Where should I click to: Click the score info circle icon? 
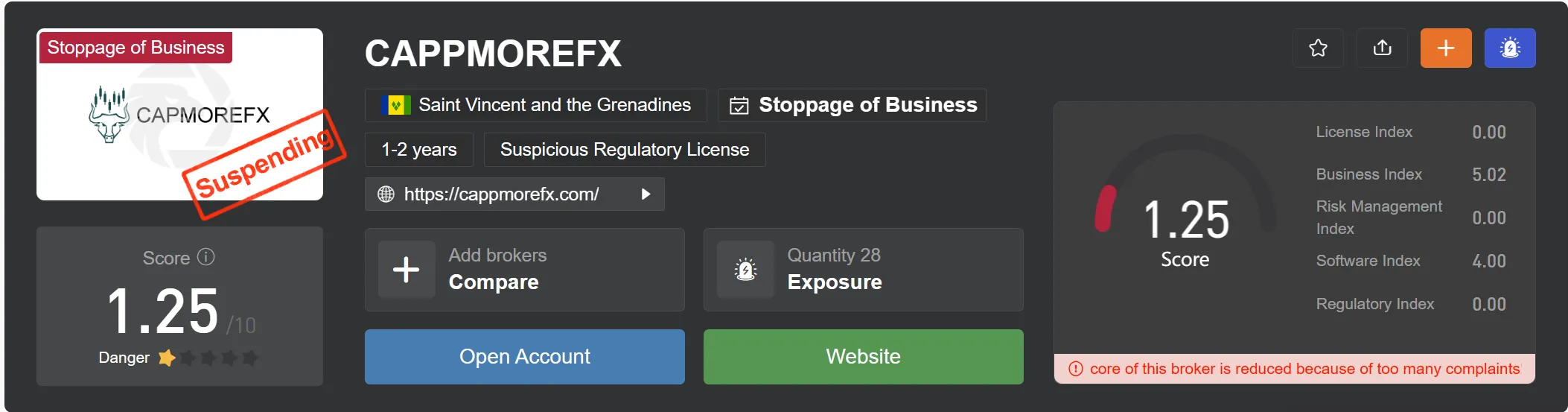click(206, 257)
